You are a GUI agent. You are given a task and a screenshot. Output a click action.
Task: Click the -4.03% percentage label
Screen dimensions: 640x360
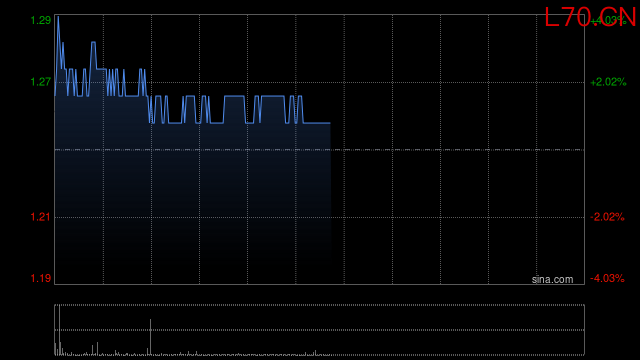click(607, 278)
